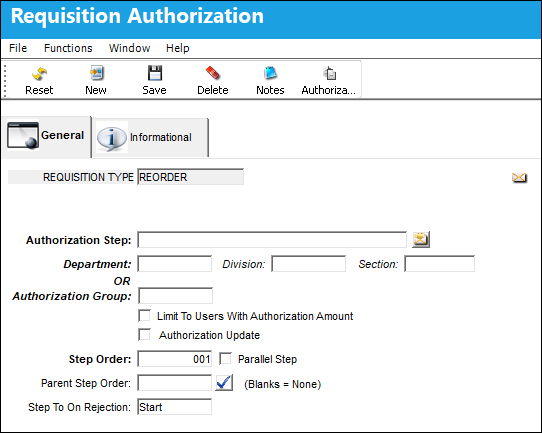Viewport: 542px width, 433px height.
Task: Click the blue checkmark beside Parent Step Order
Action: pyautogui.click(x=224, y=383)
